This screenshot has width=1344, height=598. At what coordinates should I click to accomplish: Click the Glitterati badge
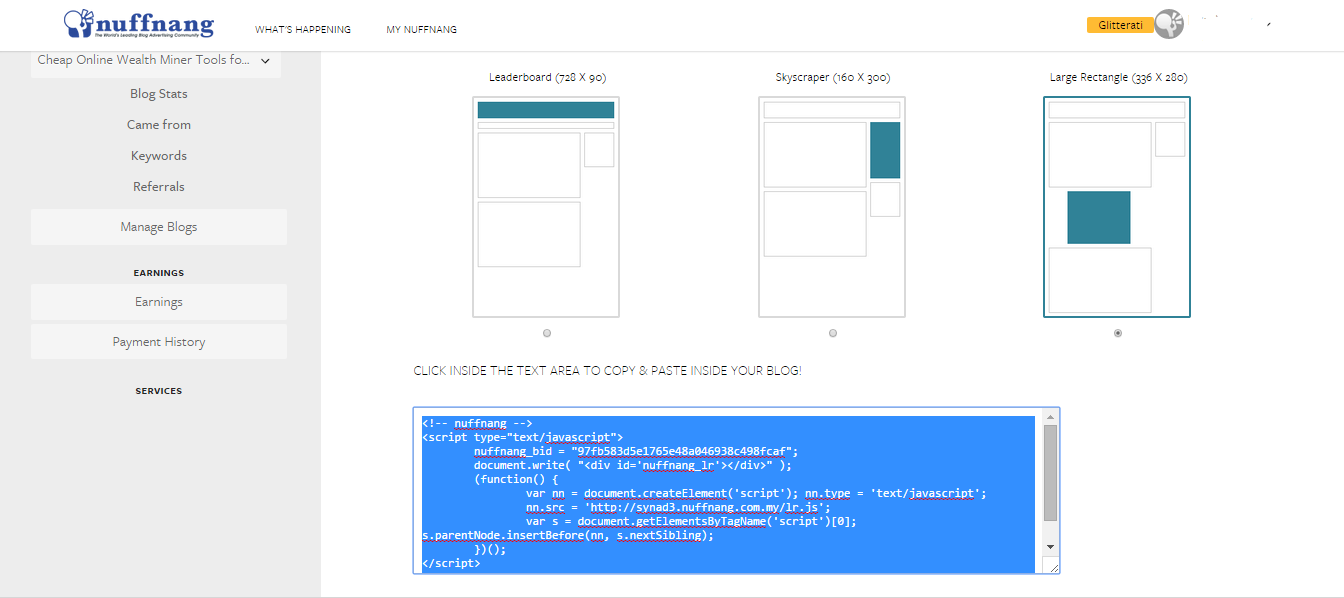(1120, 25)
